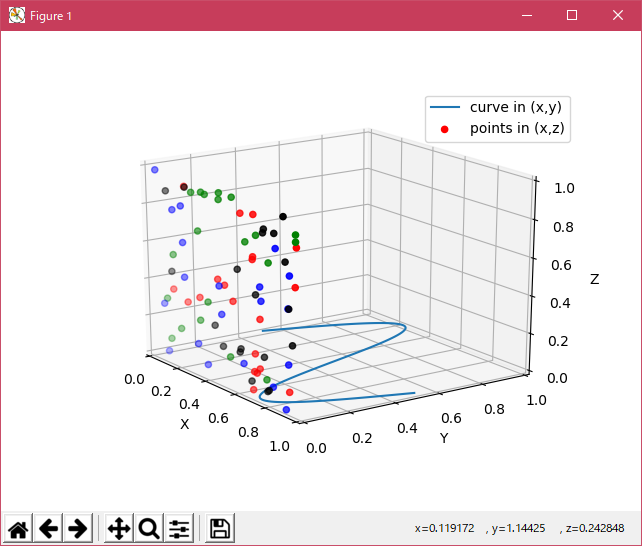Viewport: 642px width, 546px height.
Task: Click the z=0.242848 coordinate readout
Action: click(595, 528)
